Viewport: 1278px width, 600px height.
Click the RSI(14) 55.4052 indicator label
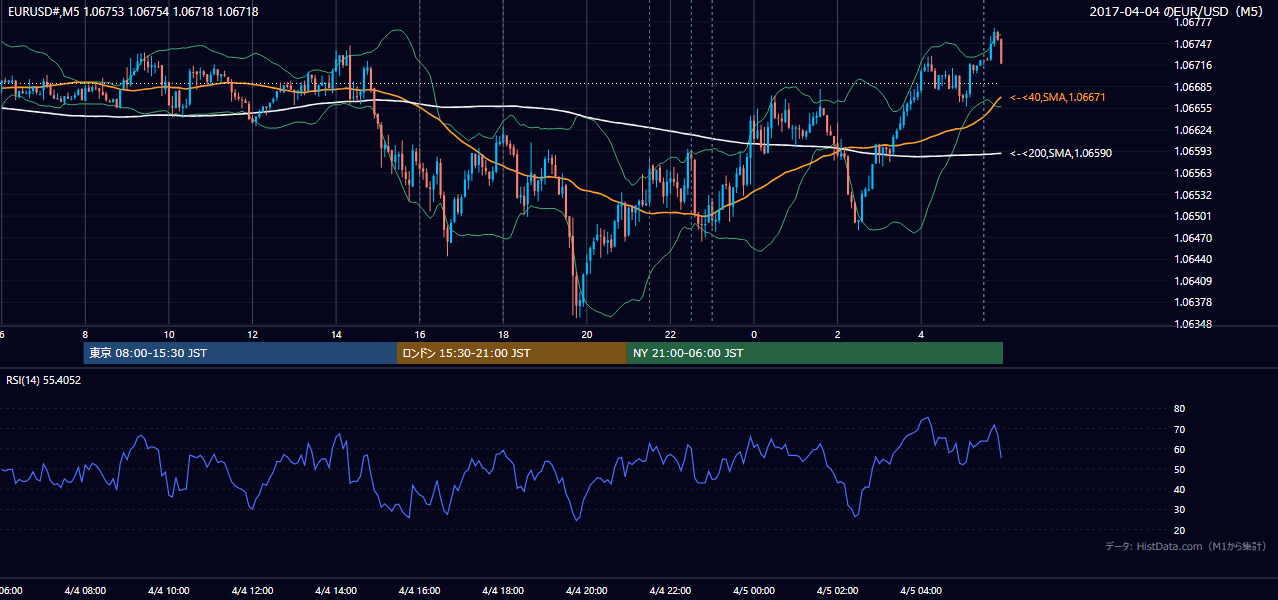pos(44,380)
